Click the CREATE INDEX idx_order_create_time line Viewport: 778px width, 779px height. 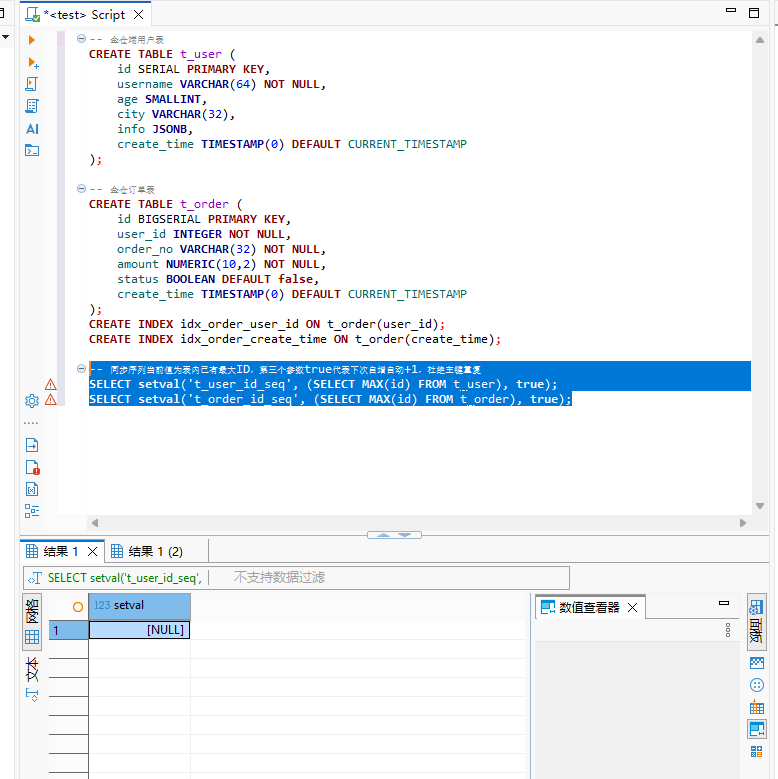(x=295, y=339)
